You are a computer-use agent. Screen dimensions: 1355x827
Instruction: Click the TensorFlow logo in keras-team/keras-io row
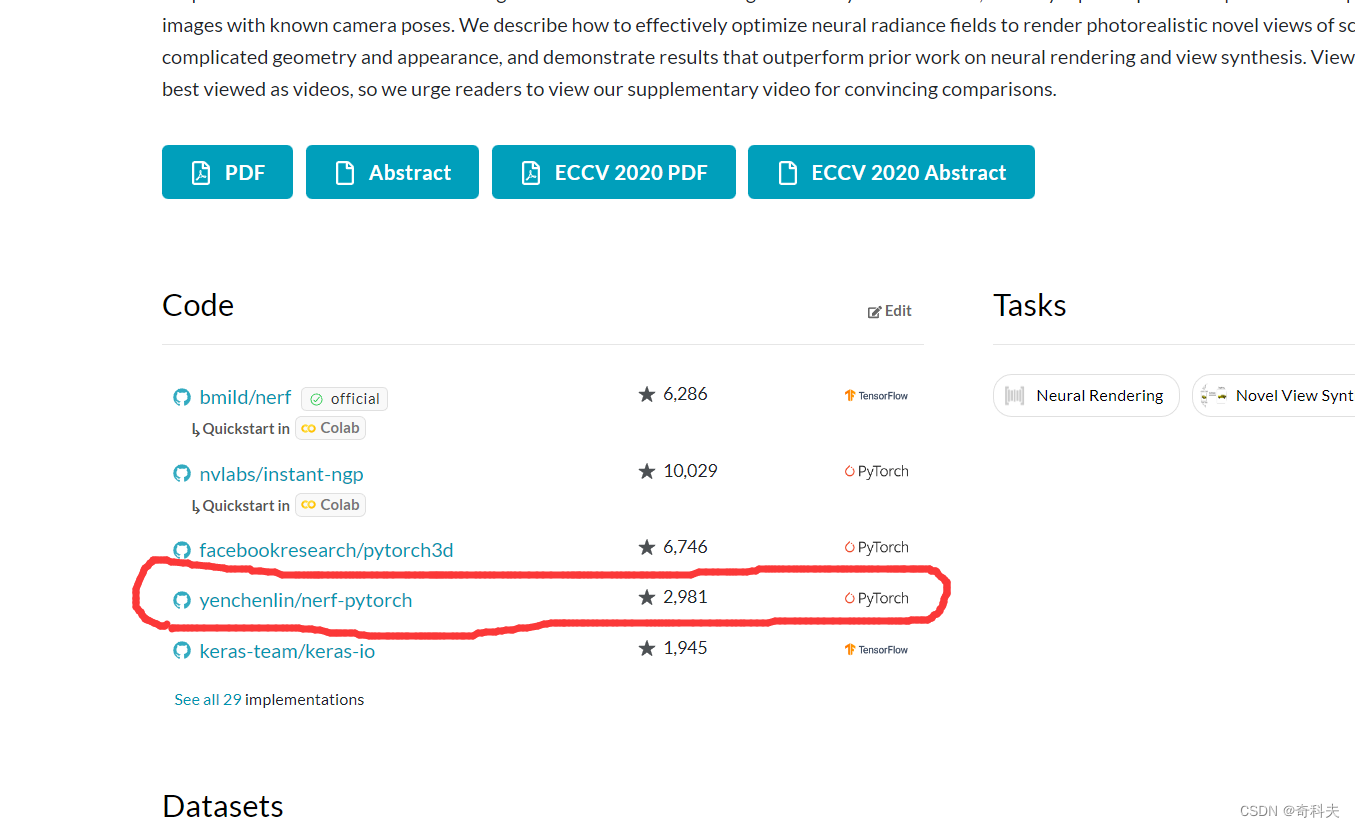pos(876,650)
